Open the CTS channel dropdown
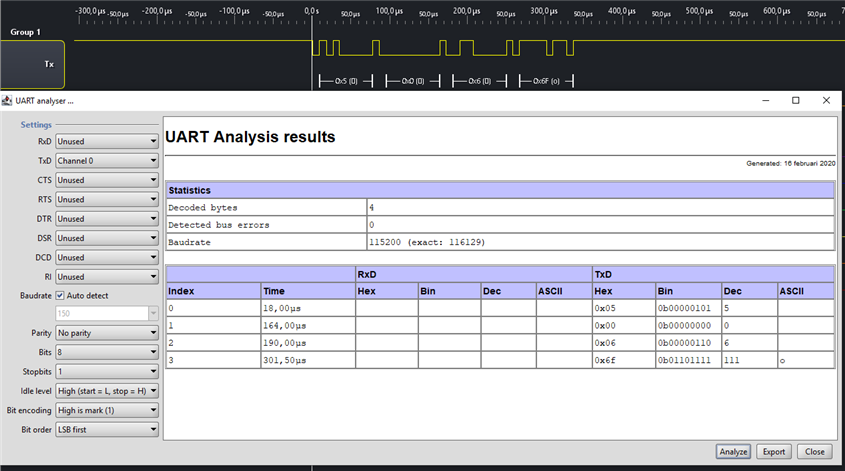 pyautogui.click(x=107, y=180)
